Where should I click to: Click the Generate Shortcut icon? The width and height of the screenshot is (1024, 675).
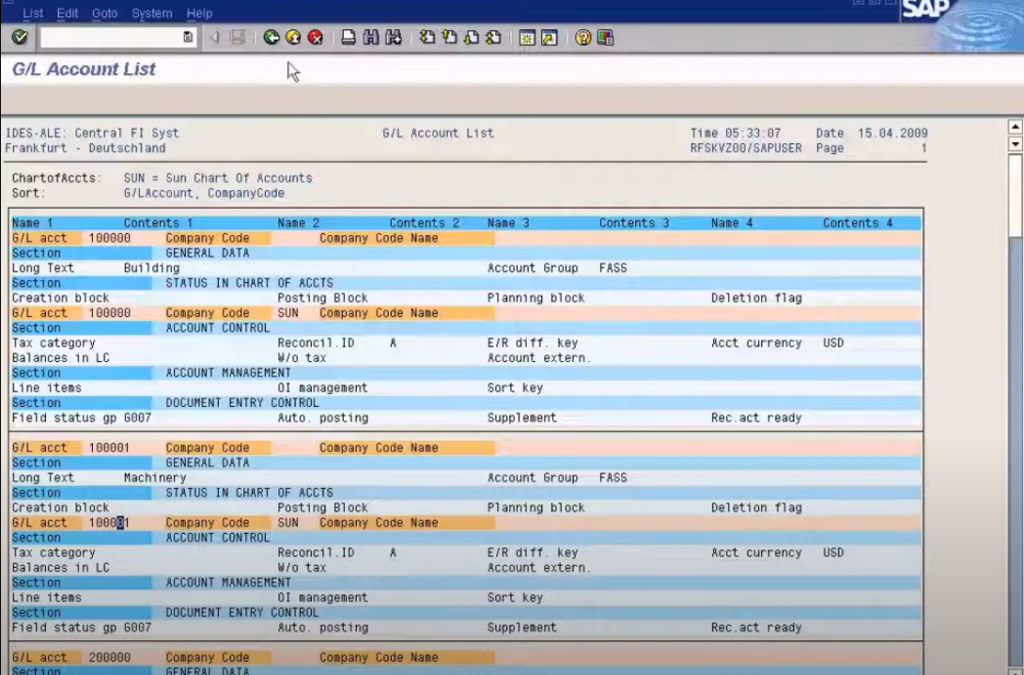[x=549, y=38]
